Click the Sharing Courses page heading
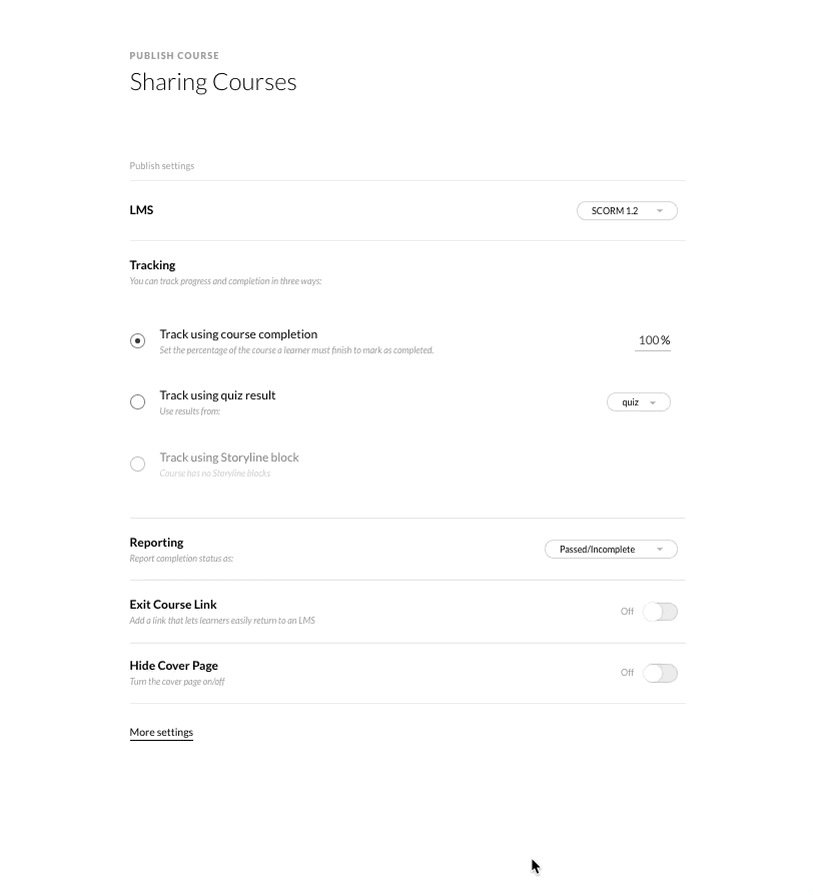 pyautogui.click(x=213, y=82)
